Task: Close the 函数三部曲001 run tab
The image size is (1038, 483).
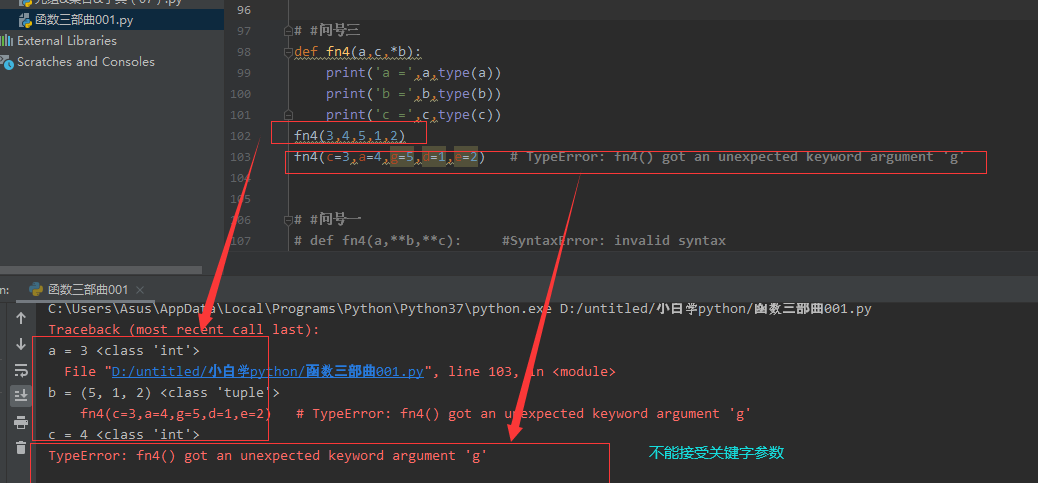Action: 140,290
